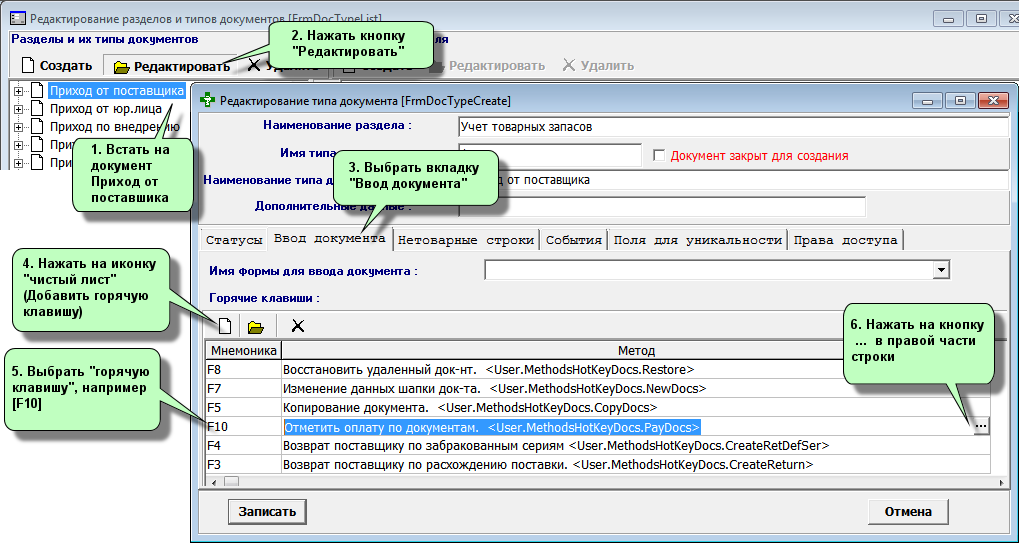The width and height of the screenshot is (1019, 543).
Task: Select Приход по внедрению in the tree
Action: (114, 127)
